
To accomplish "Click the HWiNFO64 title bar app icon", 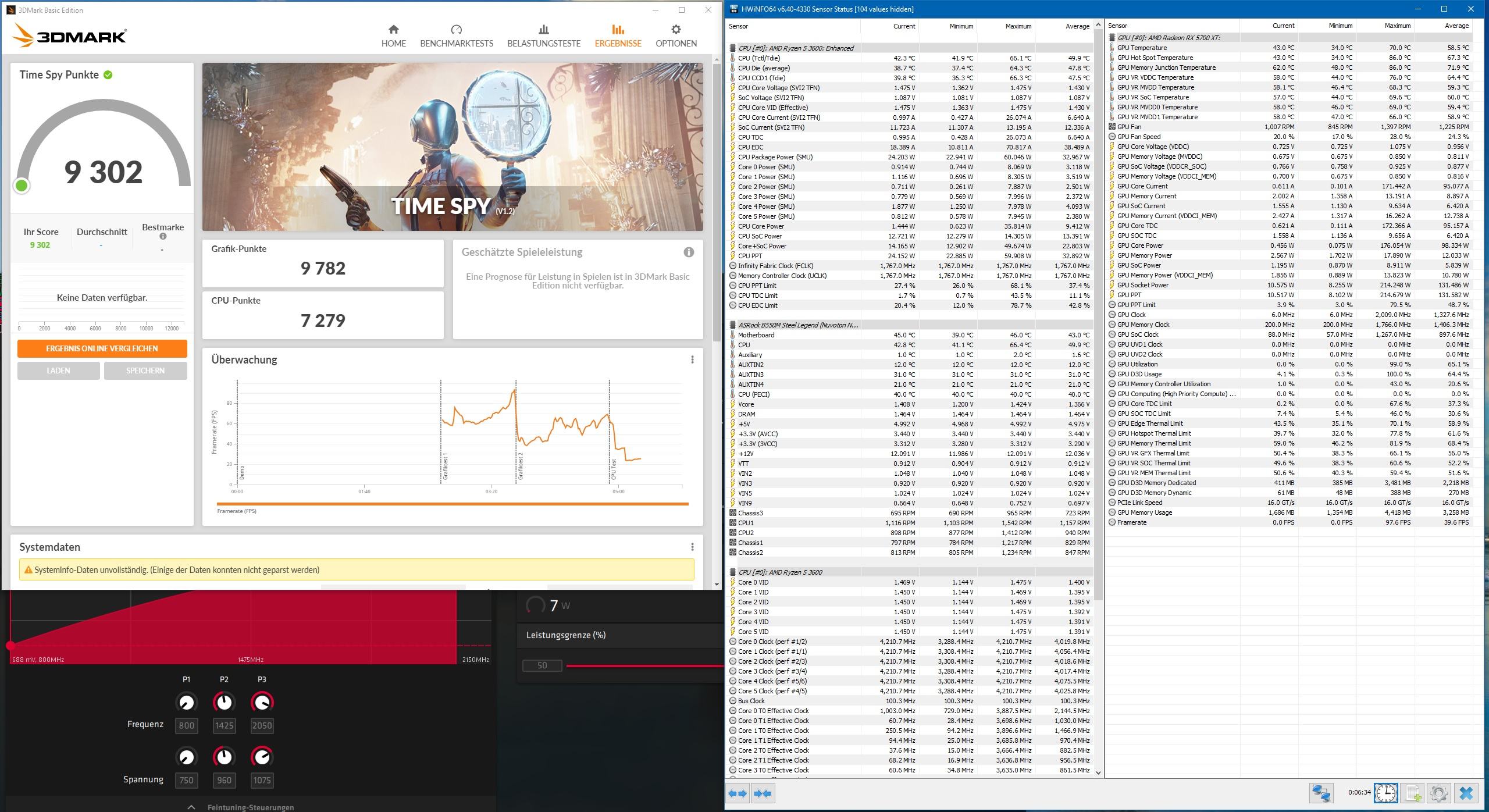I will [x=734, y=9].
